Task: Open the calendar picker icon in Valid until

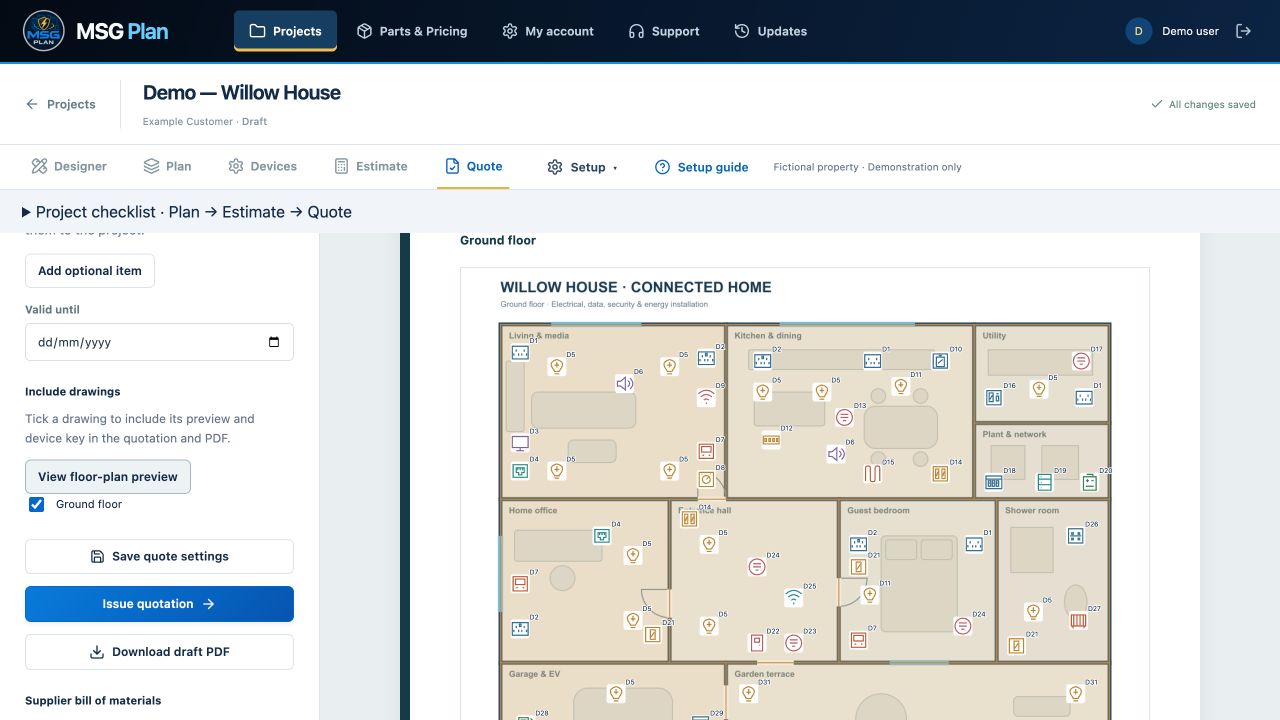Action: coord(274,342)
